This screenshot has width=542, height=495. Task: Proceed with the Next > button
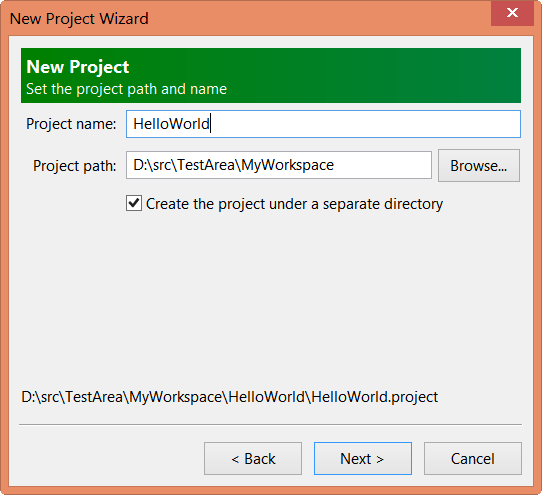(x=363, y=458)
